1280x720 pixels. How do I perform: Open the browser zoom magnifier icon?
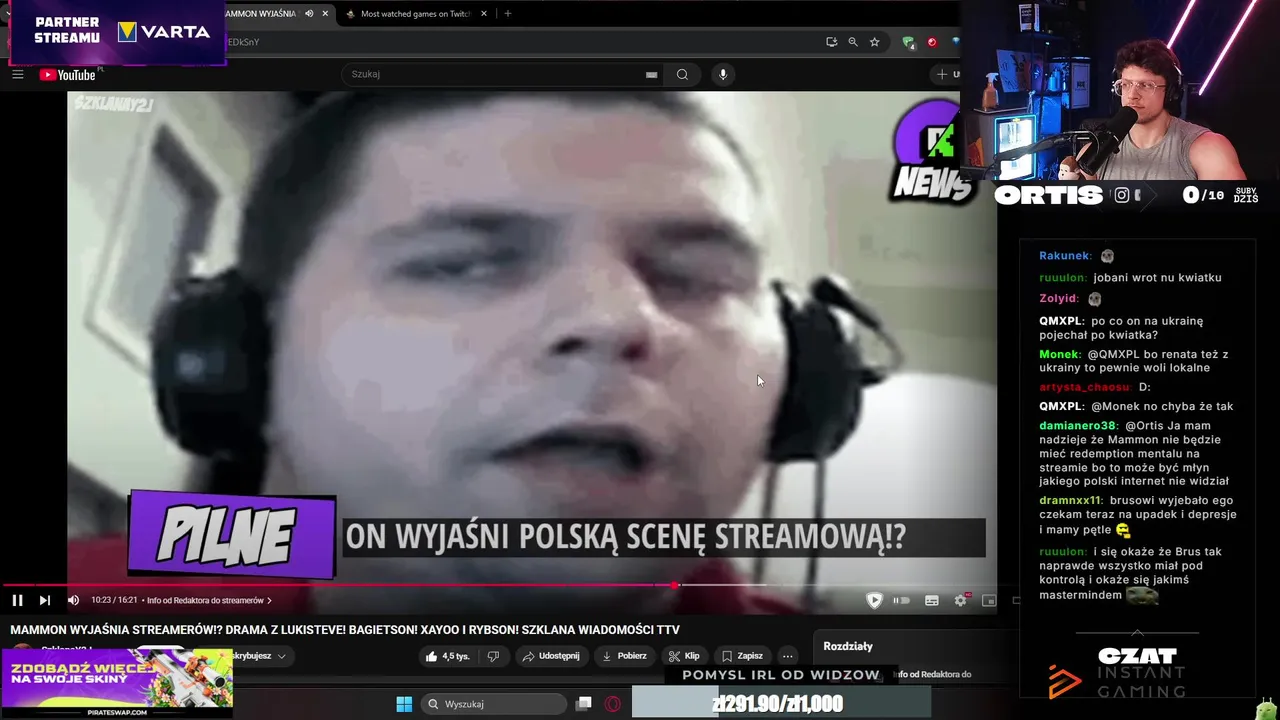click(x=853, y=42)
